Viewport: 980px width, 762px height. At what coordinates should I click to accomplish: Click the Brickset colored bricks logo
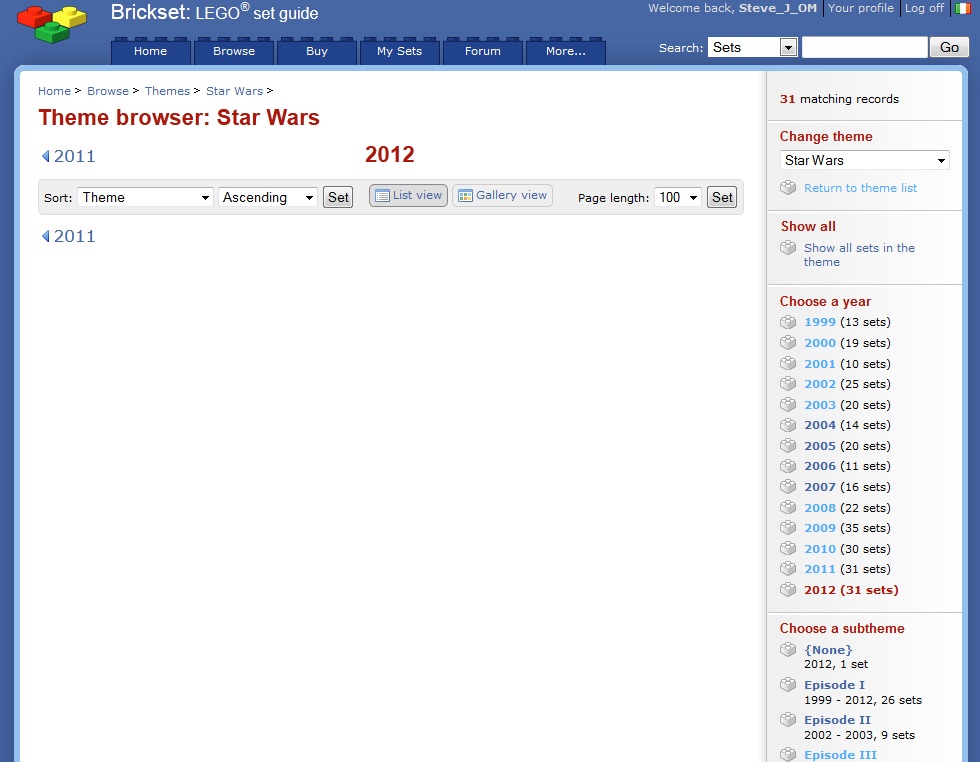point(52,24)
